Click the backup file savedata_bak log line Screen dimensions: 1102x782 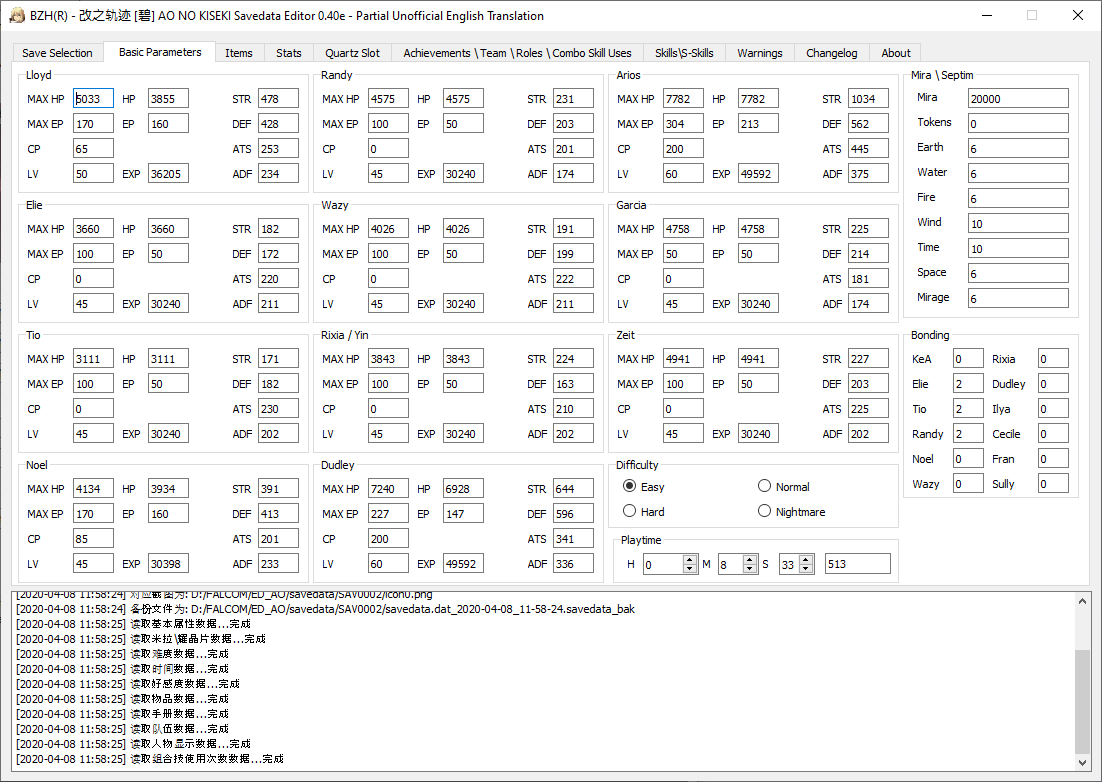point(325,608)
